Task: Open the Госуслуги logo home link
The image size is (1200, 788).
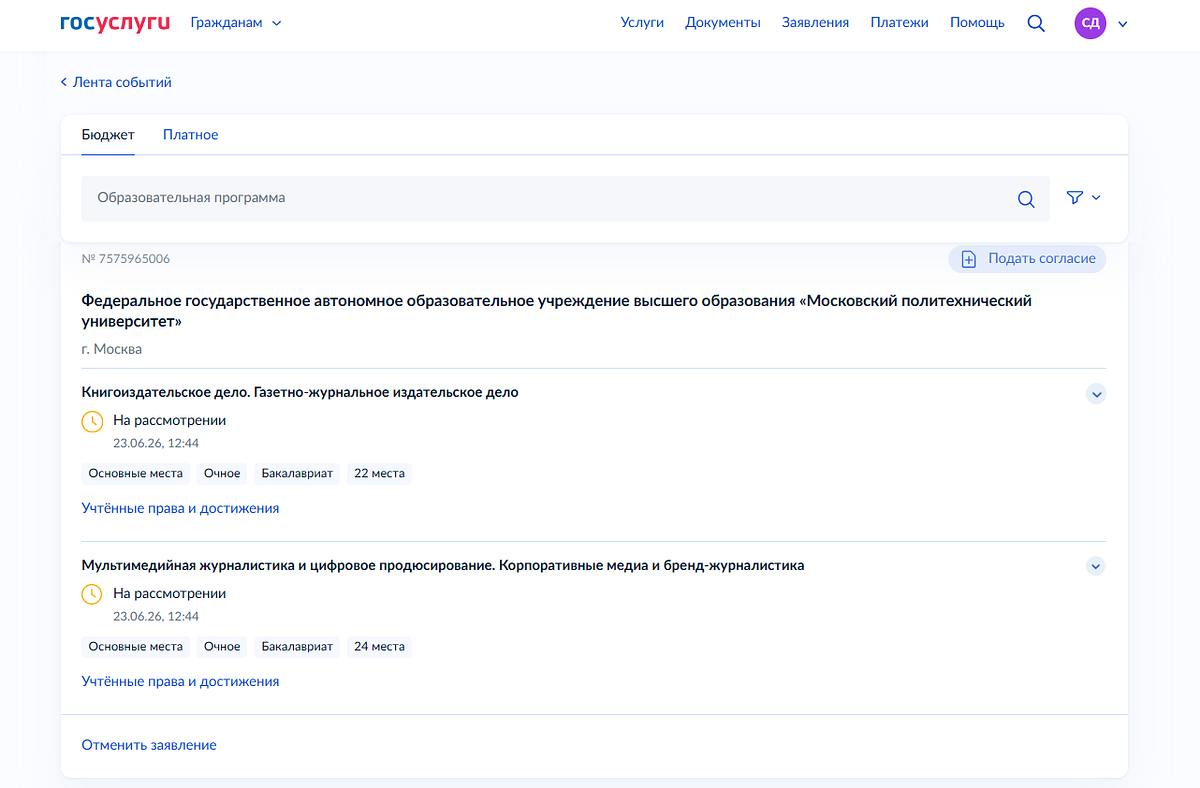Action: click(115, 22)
